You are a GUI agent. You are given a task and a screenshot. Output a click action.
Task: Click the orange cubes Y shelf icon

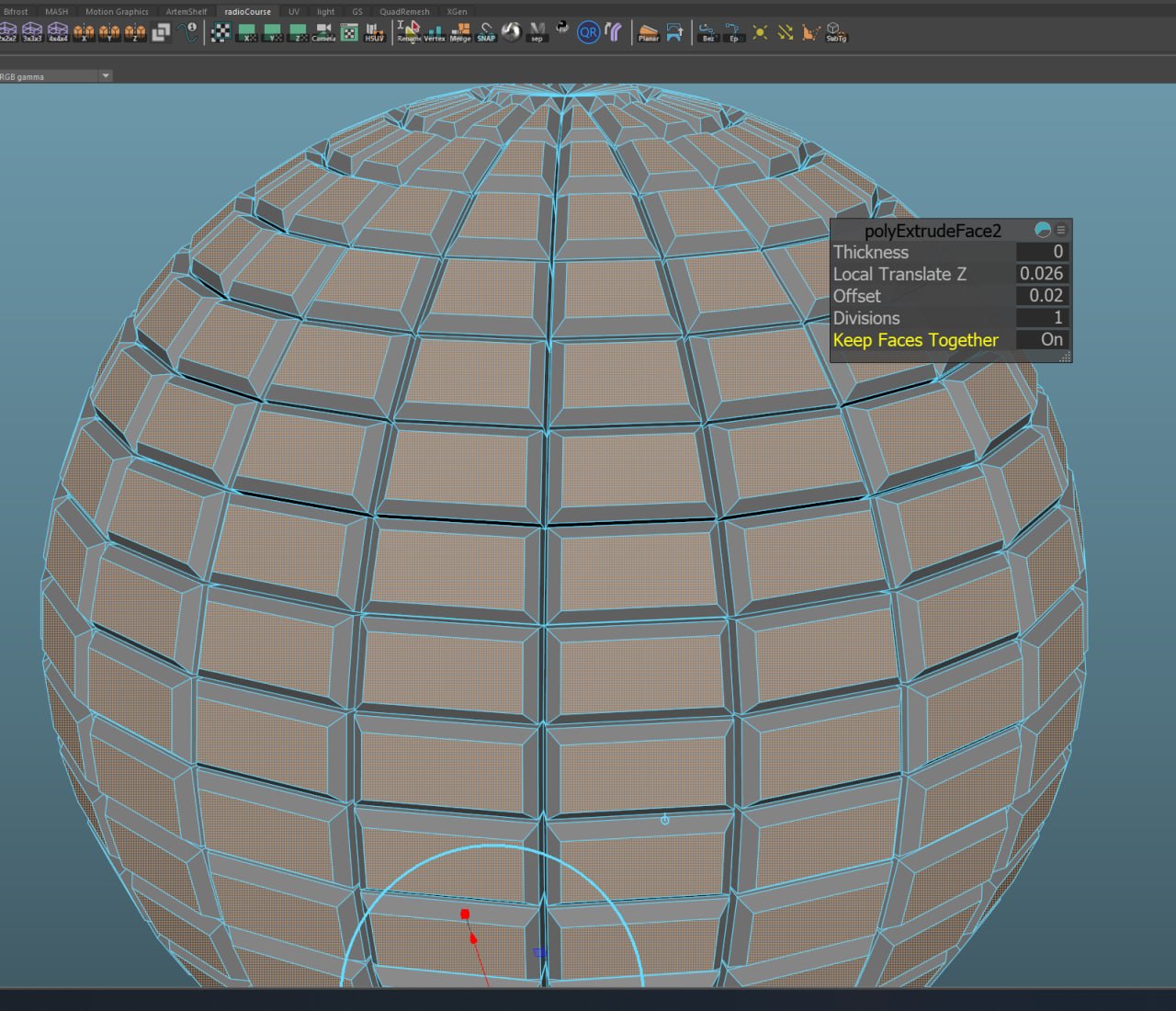click(109, 32)
